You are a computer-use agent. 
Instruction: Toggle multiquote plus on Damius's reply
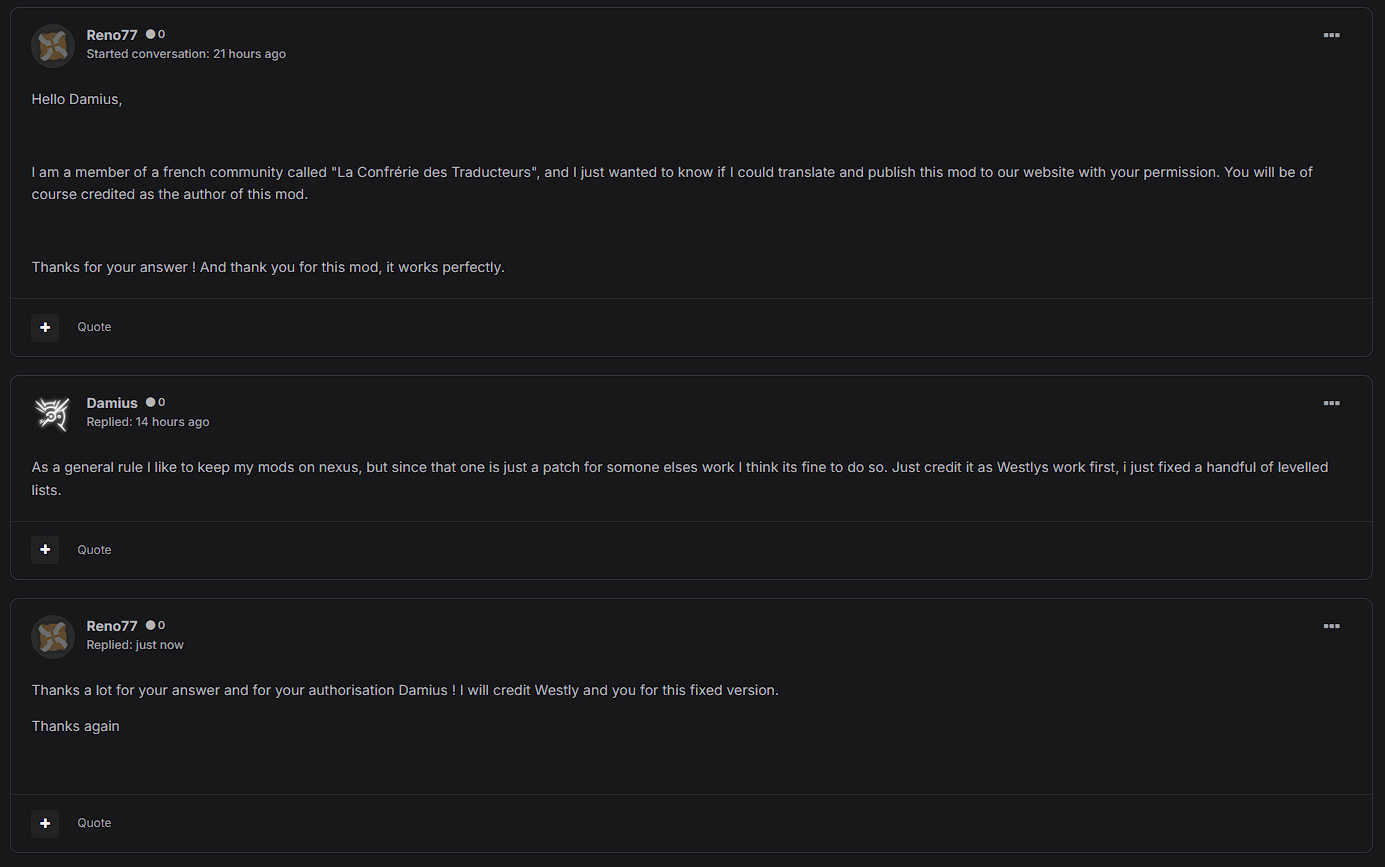pyautogui.click(x=45, y=550)
